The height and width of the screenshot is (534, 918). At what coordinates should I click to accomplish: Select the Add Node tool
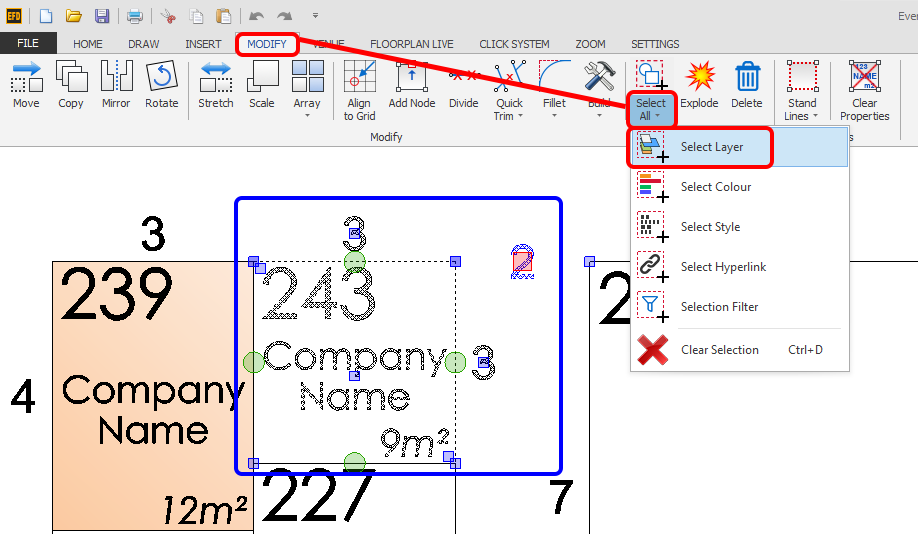(412, 84)
